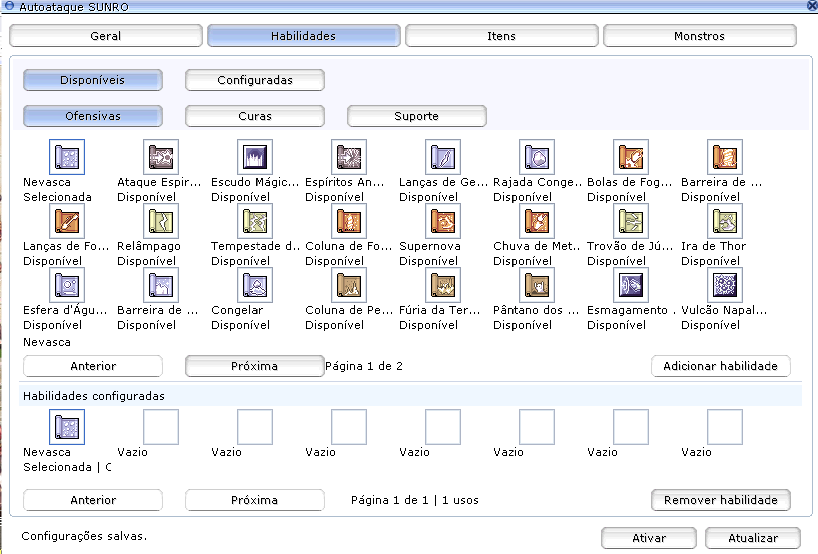Viewport: 818px width, 554px height.
Task: Select the Ataque Espir... skill icon
Action: coord(161,157)
